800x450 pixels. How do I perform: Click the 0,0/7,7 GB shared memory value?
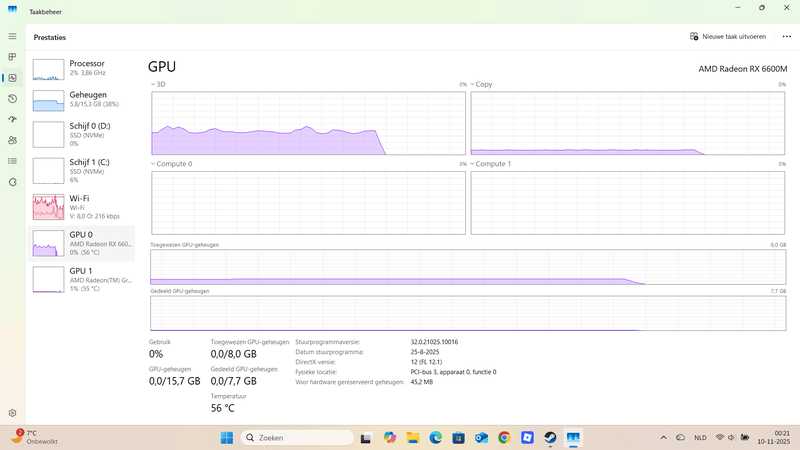pos(234,381)
